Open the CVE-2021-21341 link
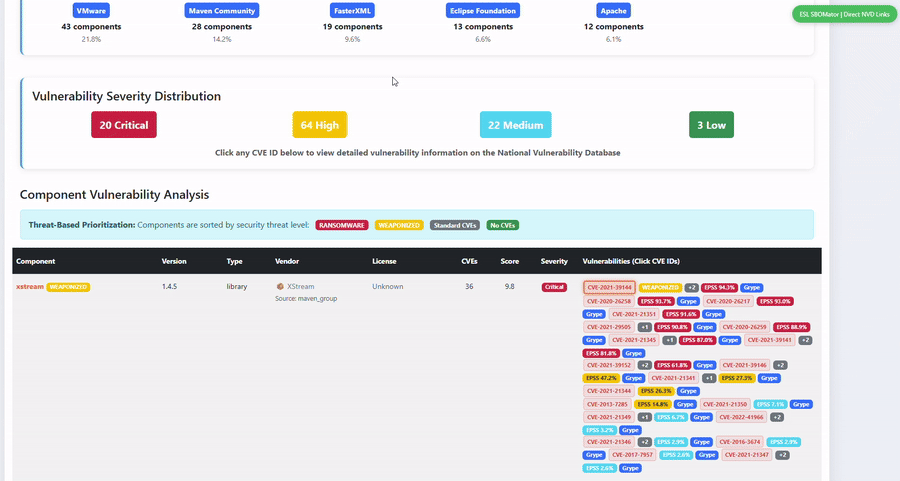Viewport: 900px width, 481px height. pos(674,378)
